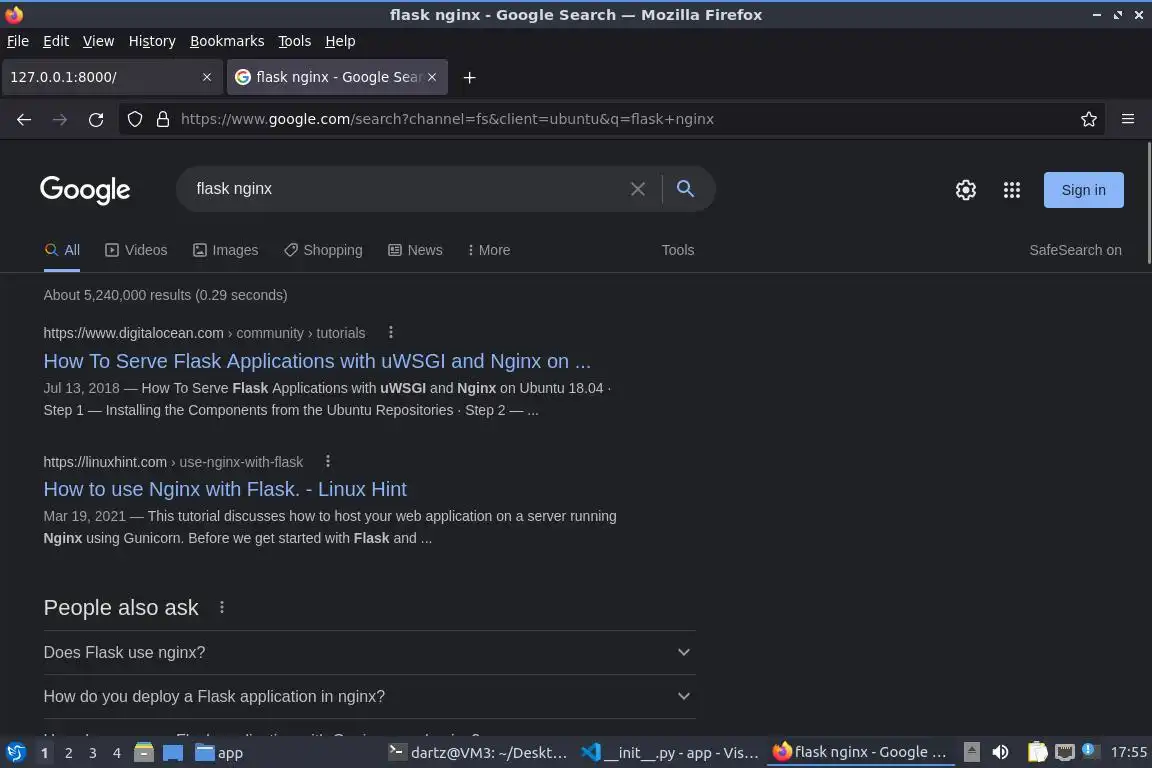Select the Videos search tab
The image size is (1152, 768).
click(136, 250)
